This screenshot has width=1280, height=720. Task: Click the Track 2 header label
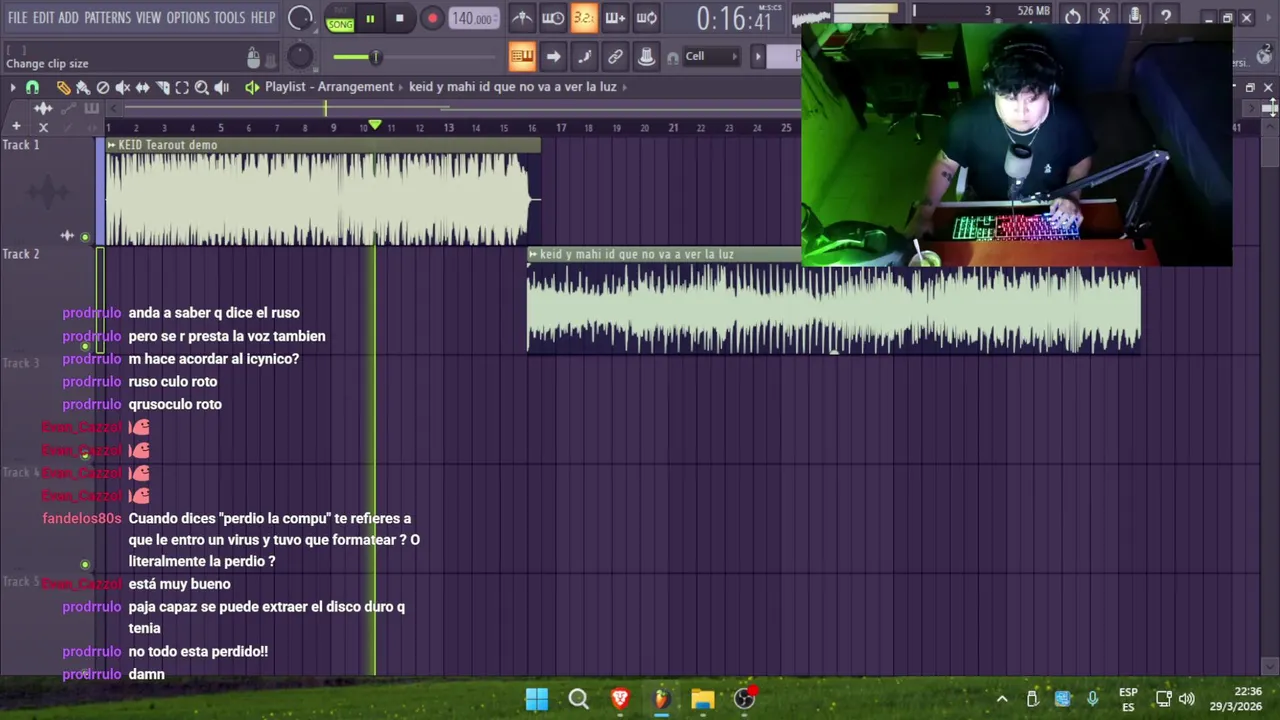coord(21,254)
